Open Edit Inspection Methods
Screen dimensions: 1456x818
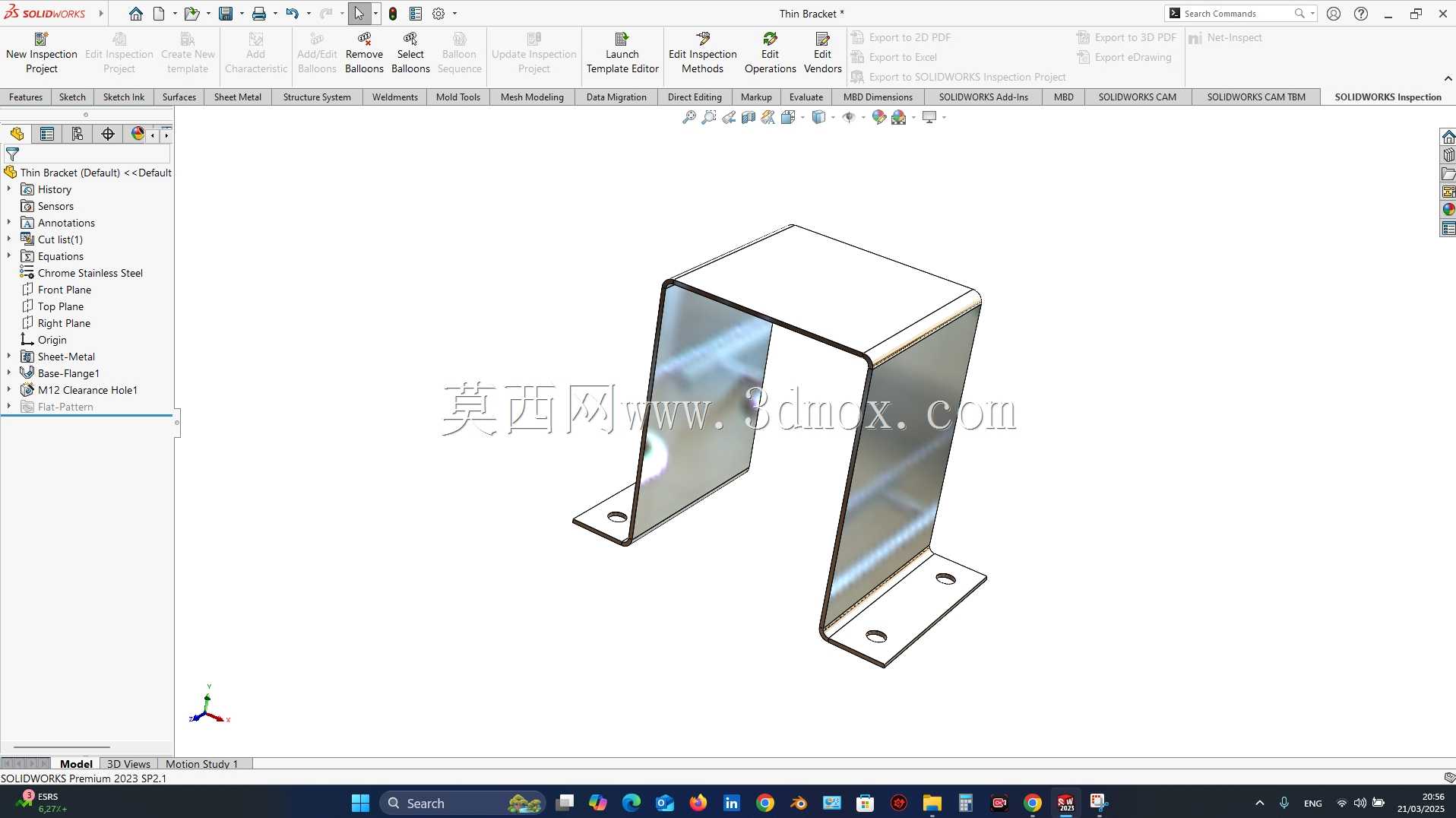click(703, 53)
